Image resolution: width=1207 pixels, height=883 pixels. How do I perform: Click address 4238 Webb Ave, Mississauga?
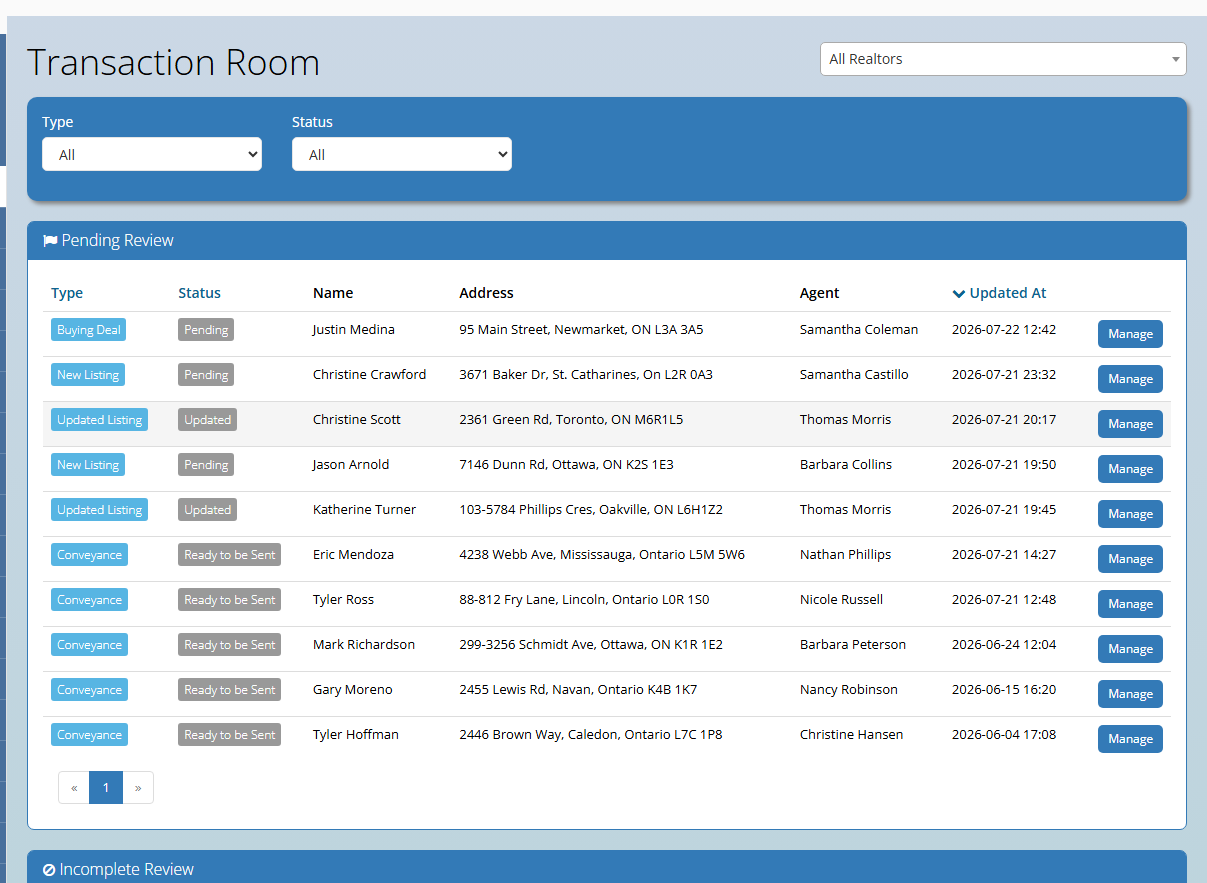click(x=602, y=554)
